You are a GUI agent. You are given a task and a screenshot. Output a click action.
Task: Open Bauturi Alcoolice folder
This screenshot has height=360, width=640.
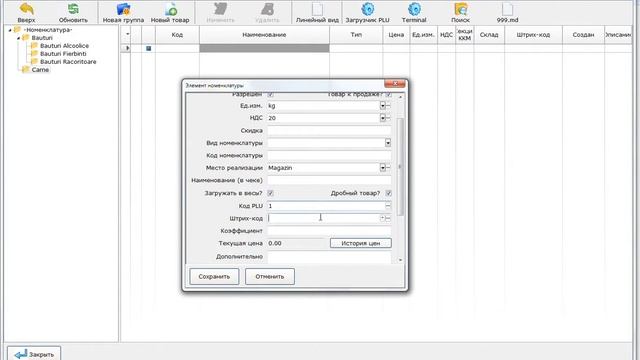point(64,46)
